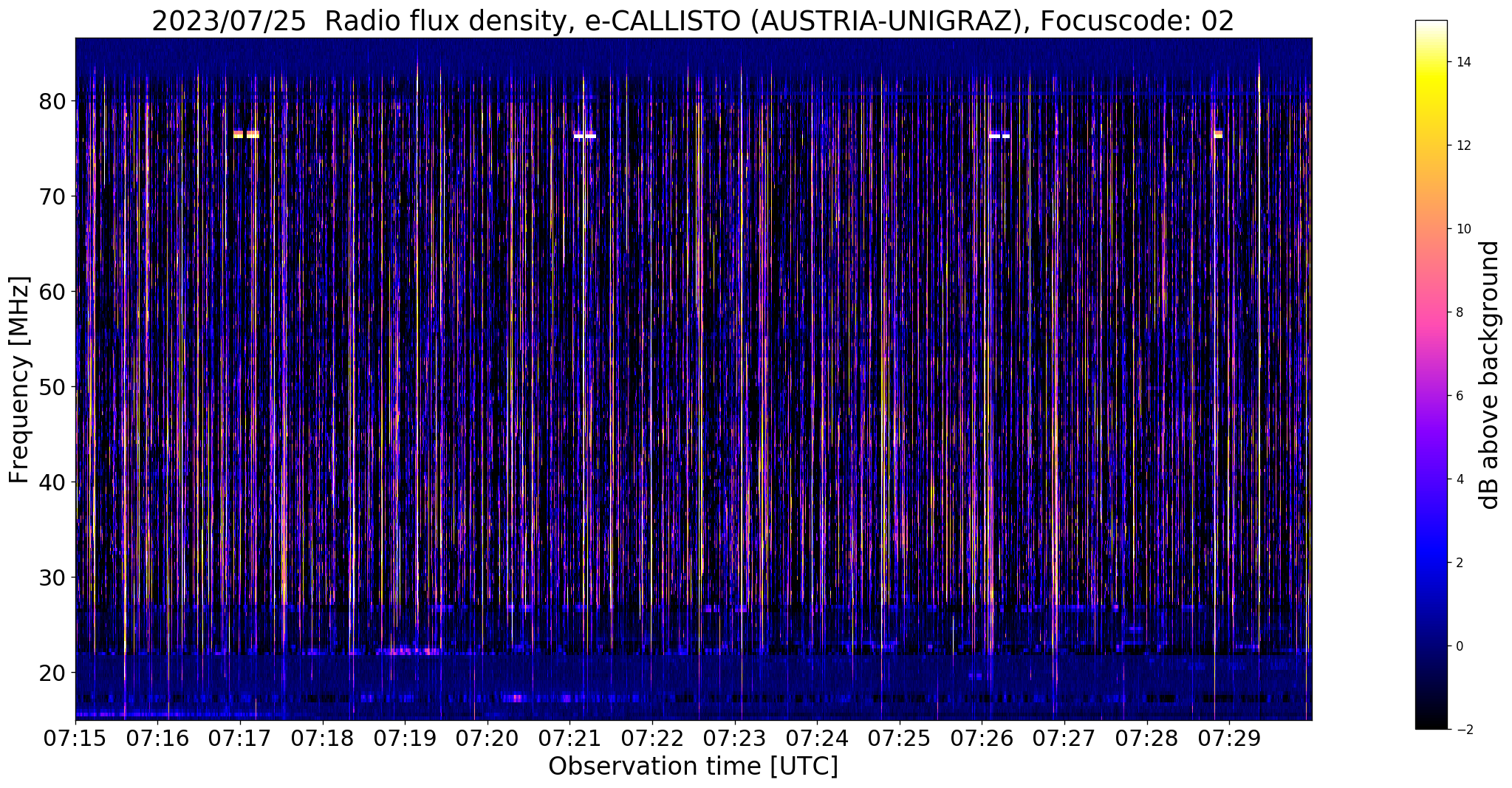Click the 70 frequency tick label
The width and height of the screenshot is (1512, 788).
pyautogui.click(x=52, y=196)
